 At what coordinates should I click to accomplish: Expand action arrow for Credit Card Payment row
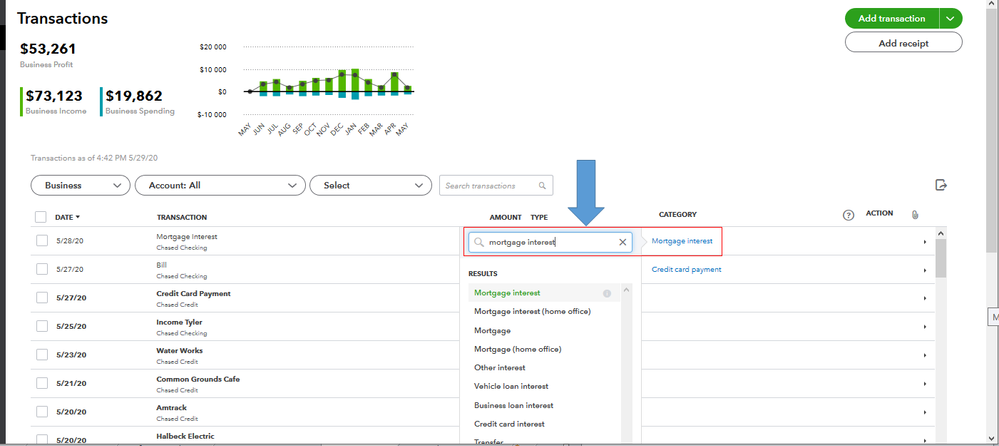[924, 298]
